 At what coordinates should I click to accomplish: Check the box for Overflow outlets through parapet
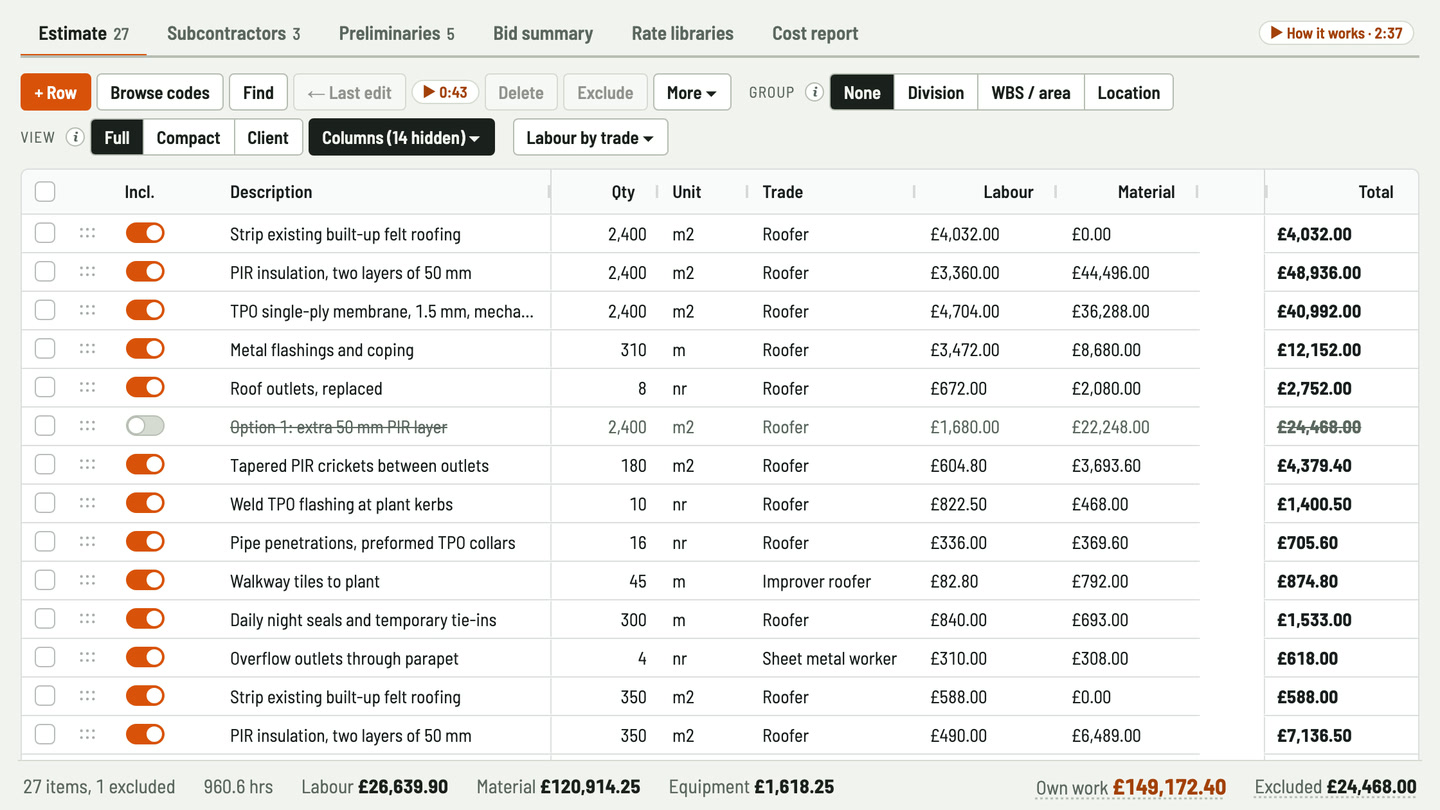pos(45,658)
